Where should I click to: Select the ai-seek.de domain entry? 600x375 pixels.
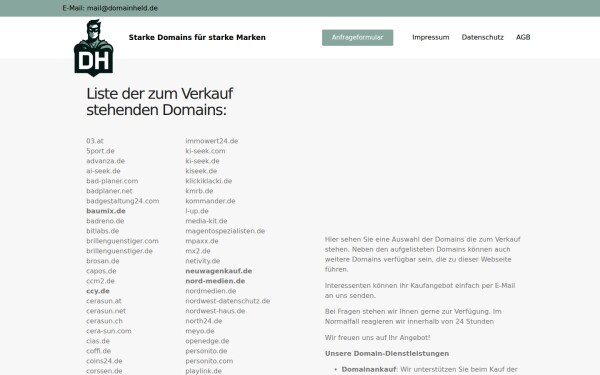[x=103, y=171]
